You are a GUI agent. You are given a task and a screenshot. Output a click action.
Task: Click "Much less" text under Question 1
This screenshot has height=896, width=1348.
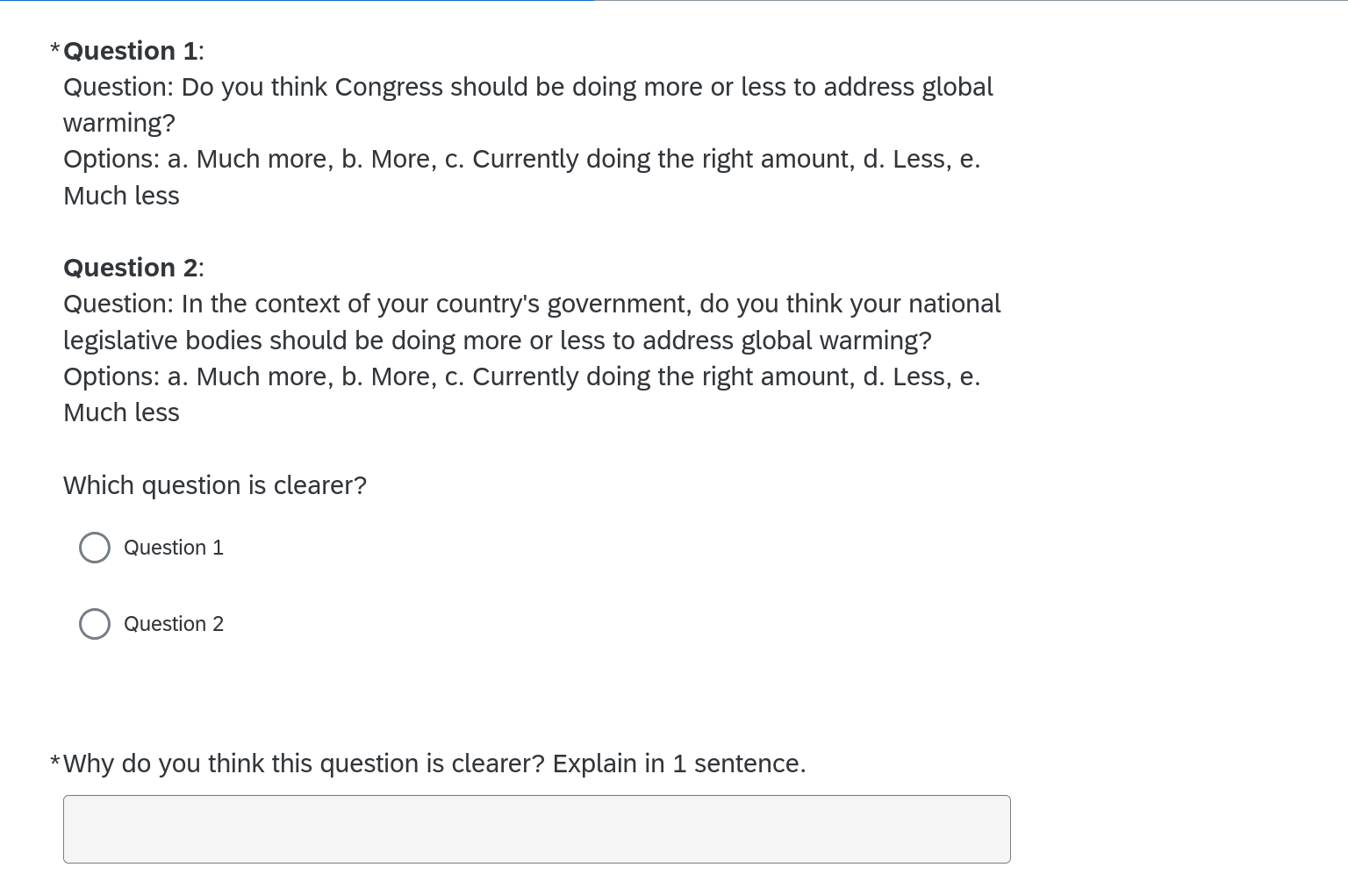[x=121, y=196]
